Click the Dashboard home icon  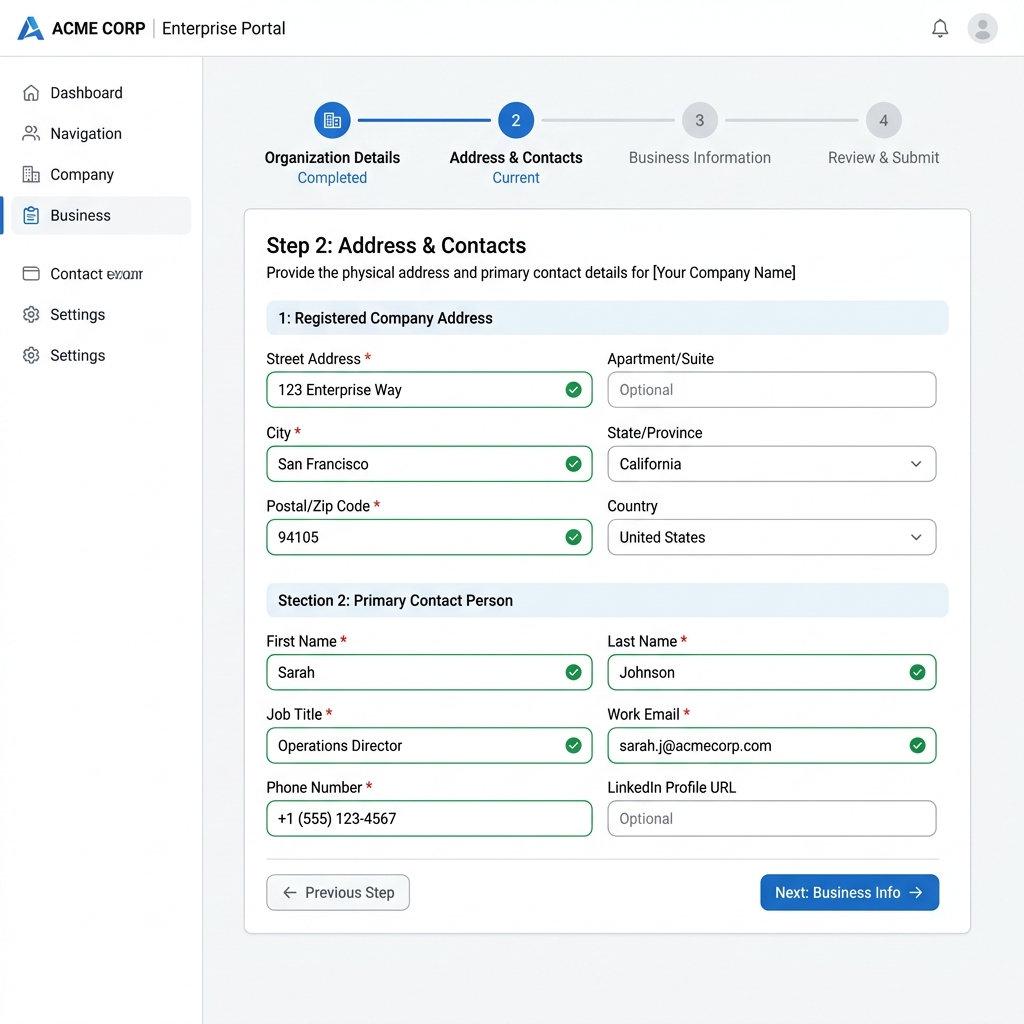[x=31, y=93]
